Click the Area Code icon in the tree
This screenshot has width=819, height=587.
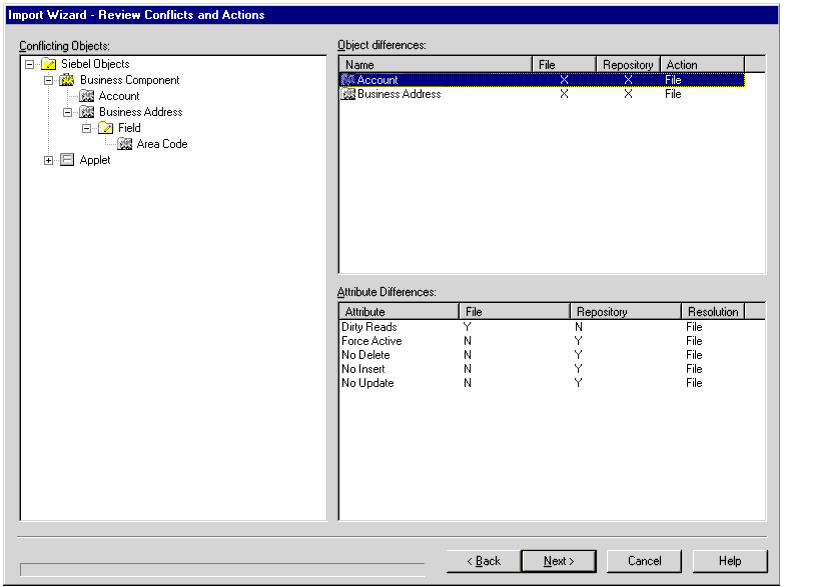tap(124, 144)
